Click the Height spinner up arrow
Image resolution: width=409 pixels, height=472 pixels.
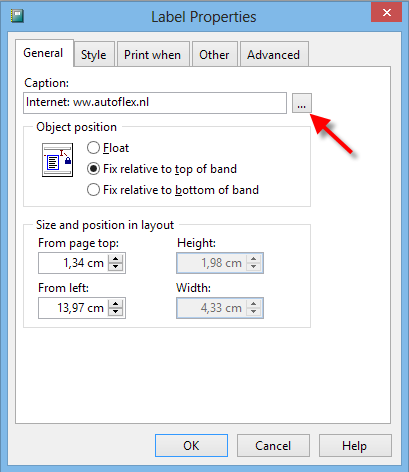point(254,259)
